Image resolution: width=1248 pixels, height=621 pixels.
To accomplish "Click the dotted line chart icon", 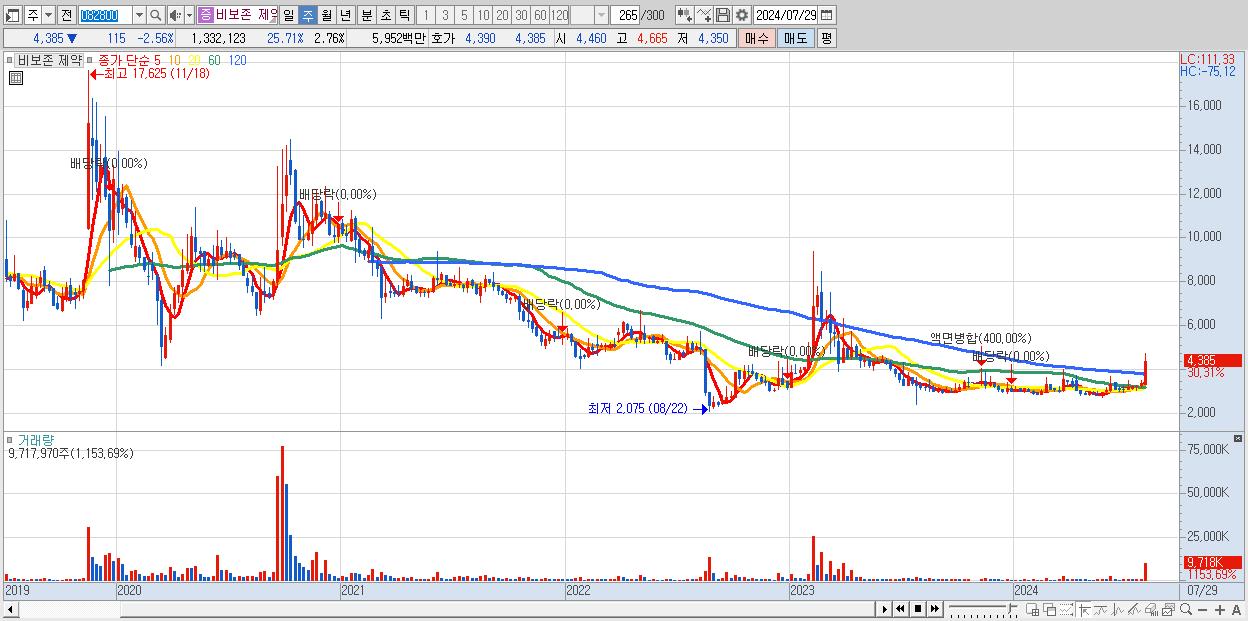I will (1066, 609).
